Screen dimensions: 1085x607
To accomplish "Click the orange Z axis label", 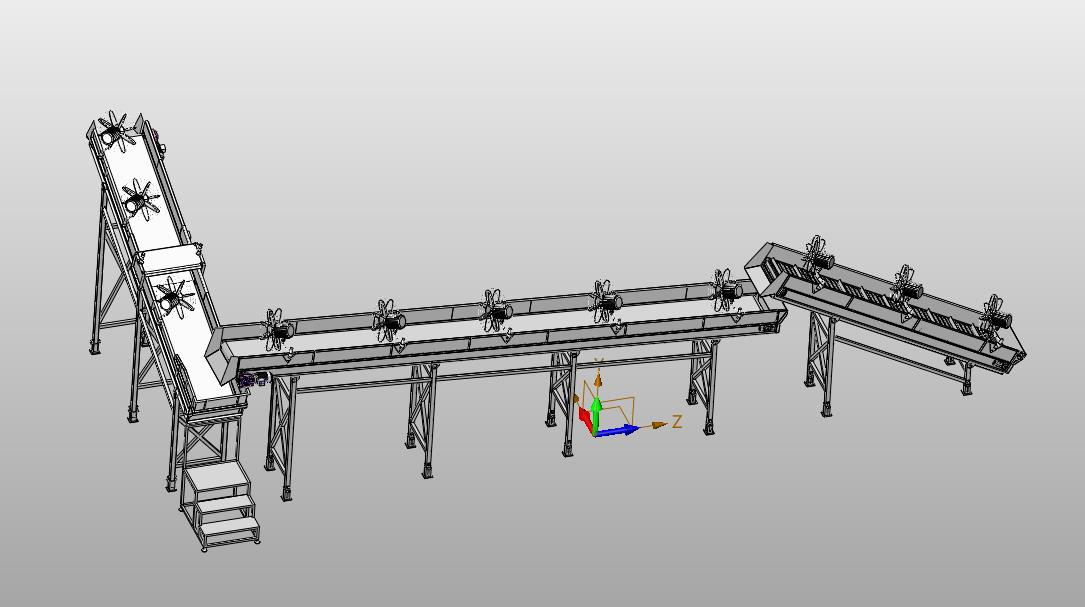I will (677, 421).
